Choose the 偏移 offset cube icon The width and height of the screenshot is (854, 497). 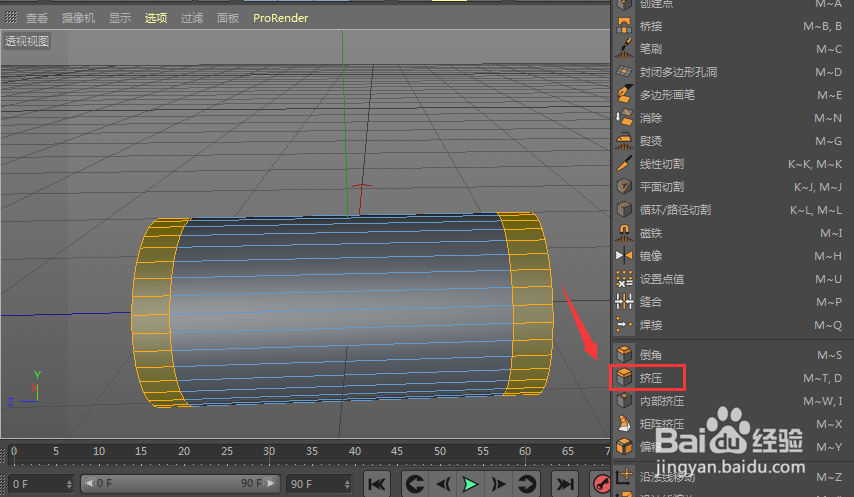click(x=624, y=446)
